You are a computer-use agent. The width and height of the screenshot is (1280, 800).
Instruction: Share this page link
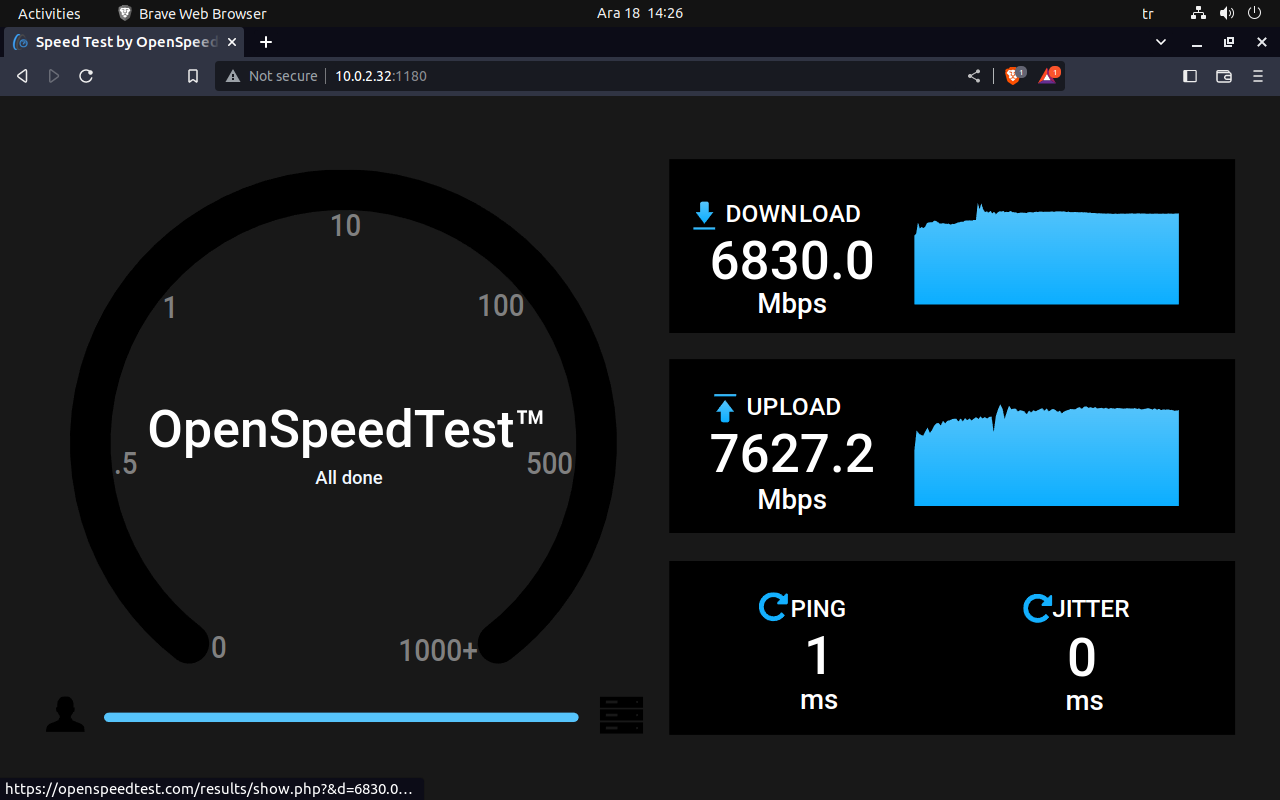coord(974,76)
